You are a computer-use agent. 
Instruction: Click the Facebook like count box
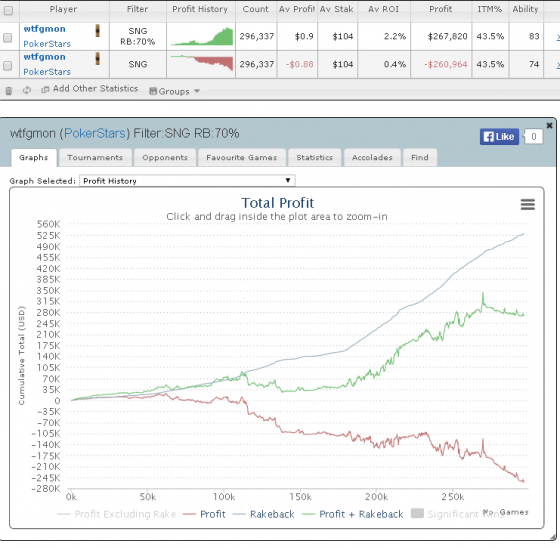coord(534,137)
